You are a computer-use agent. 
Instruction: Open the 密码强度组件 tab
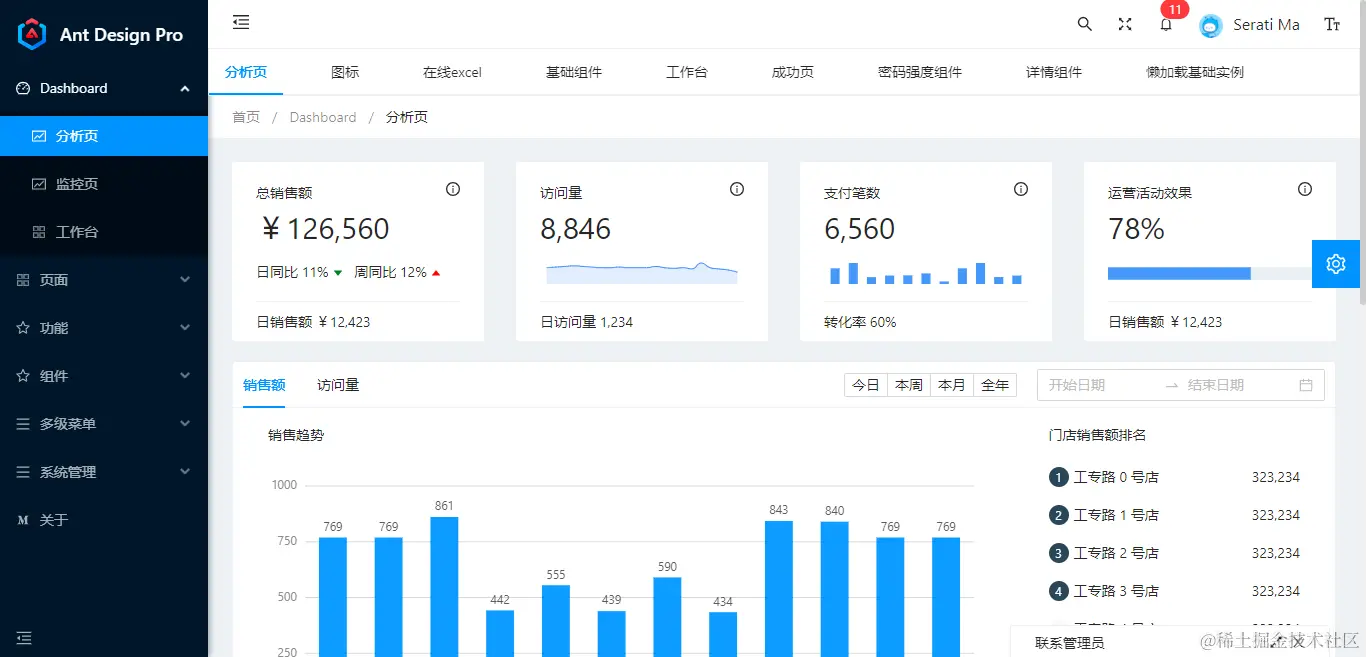click(x=920, y=72)
